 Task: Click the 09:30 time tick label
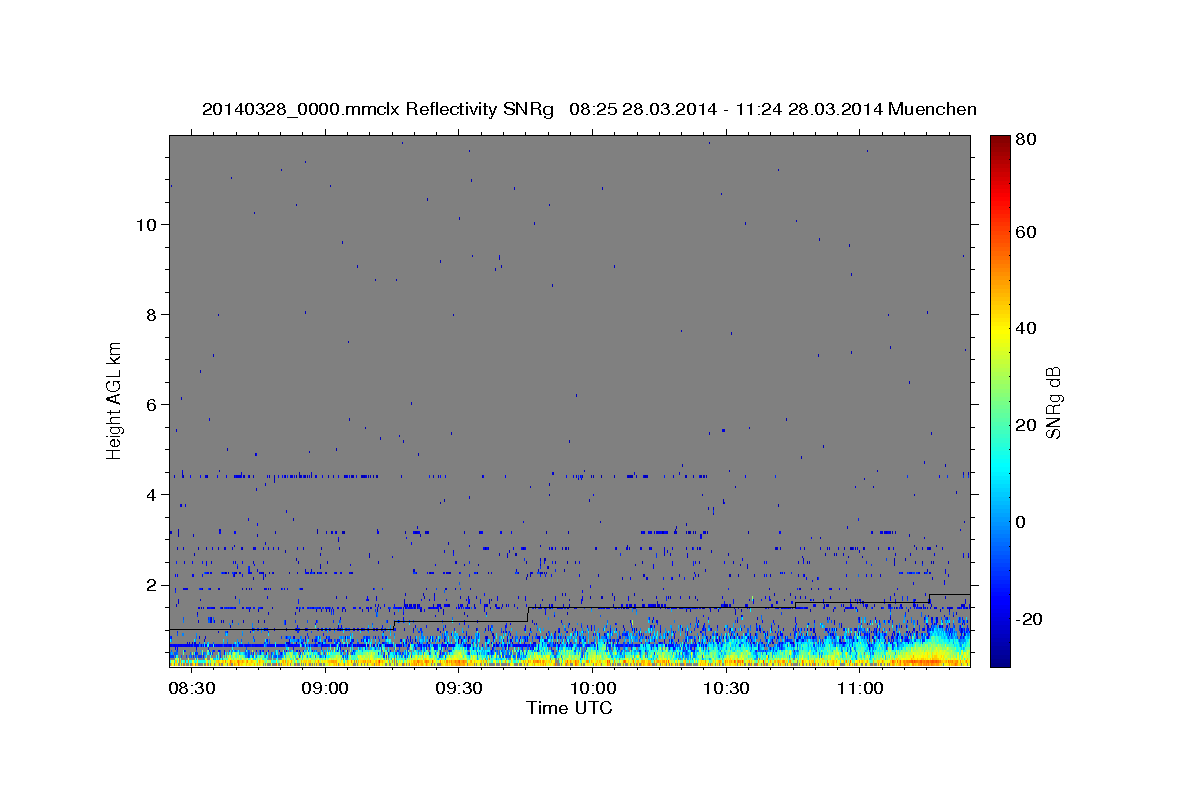458,689
